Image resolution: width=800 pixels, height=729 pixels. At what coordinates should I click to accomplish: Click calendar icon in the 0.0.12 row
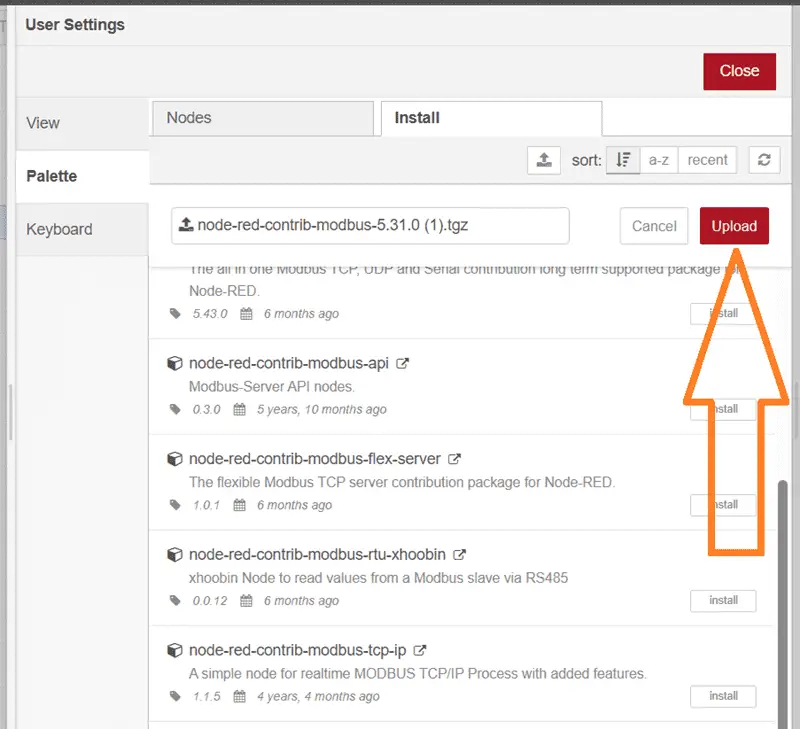click(246, 600)
